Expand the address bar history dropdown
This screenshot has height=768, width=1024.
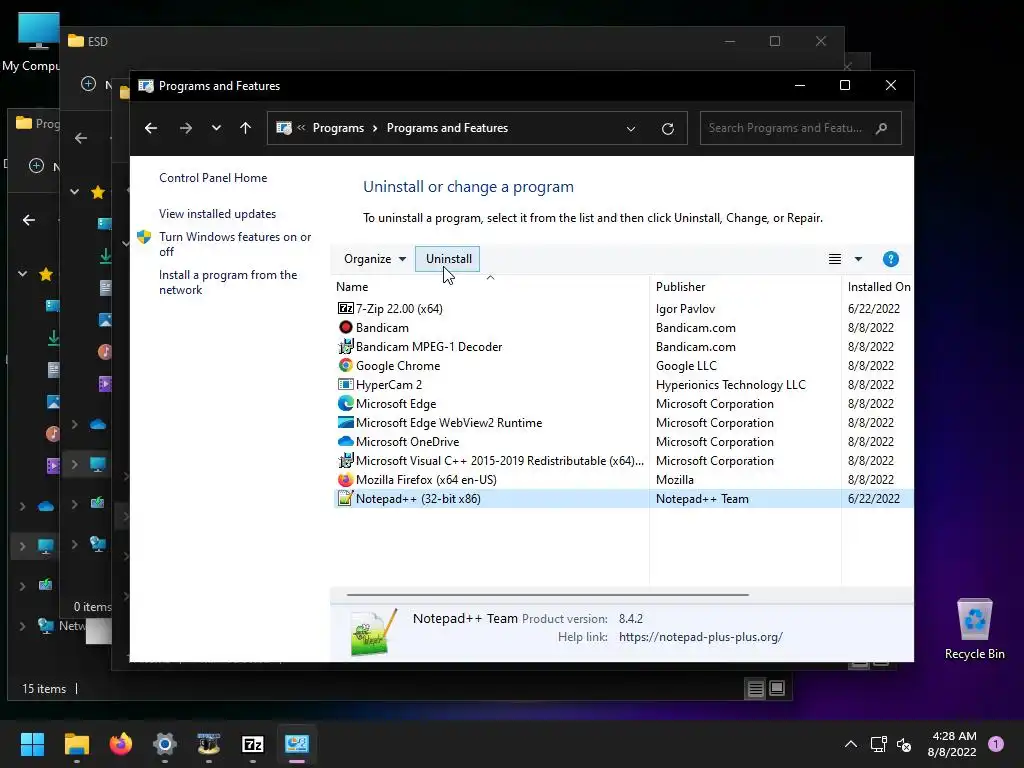tap(631, 129)
